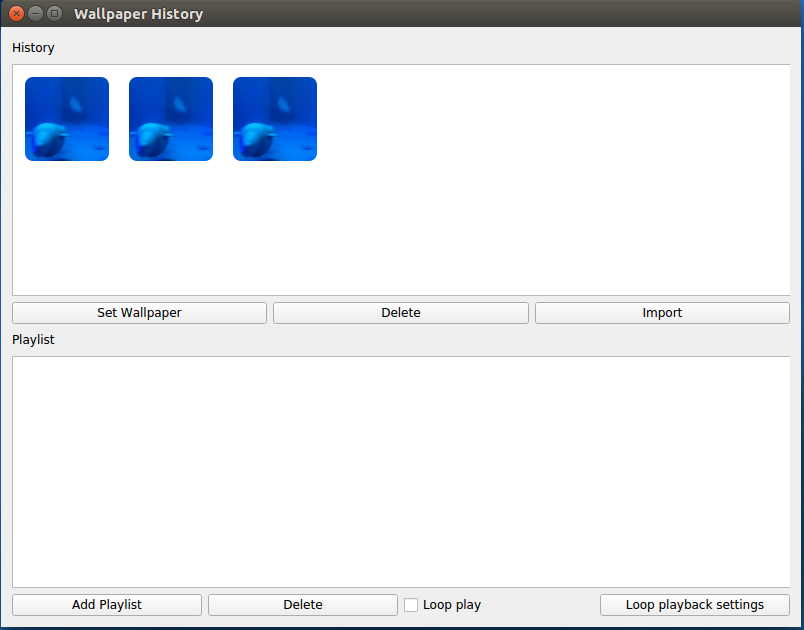Select the first wallpaper thumbnail in History
Image resolution: width=804 pixels, height=630 pixels.
pyautogui.click(x=67, y=119)
